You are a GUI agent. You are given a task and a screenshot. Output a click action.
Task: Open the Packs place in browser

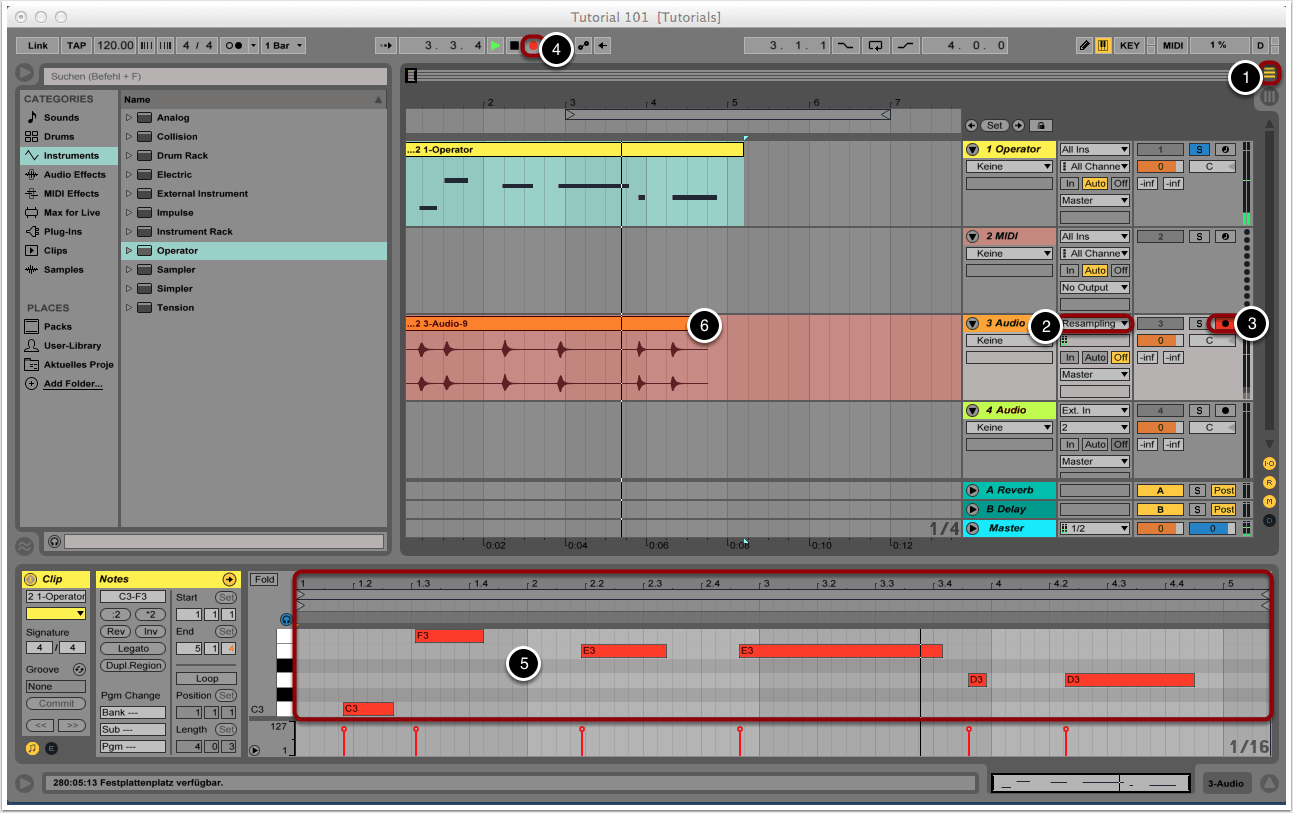coord(57,327)
